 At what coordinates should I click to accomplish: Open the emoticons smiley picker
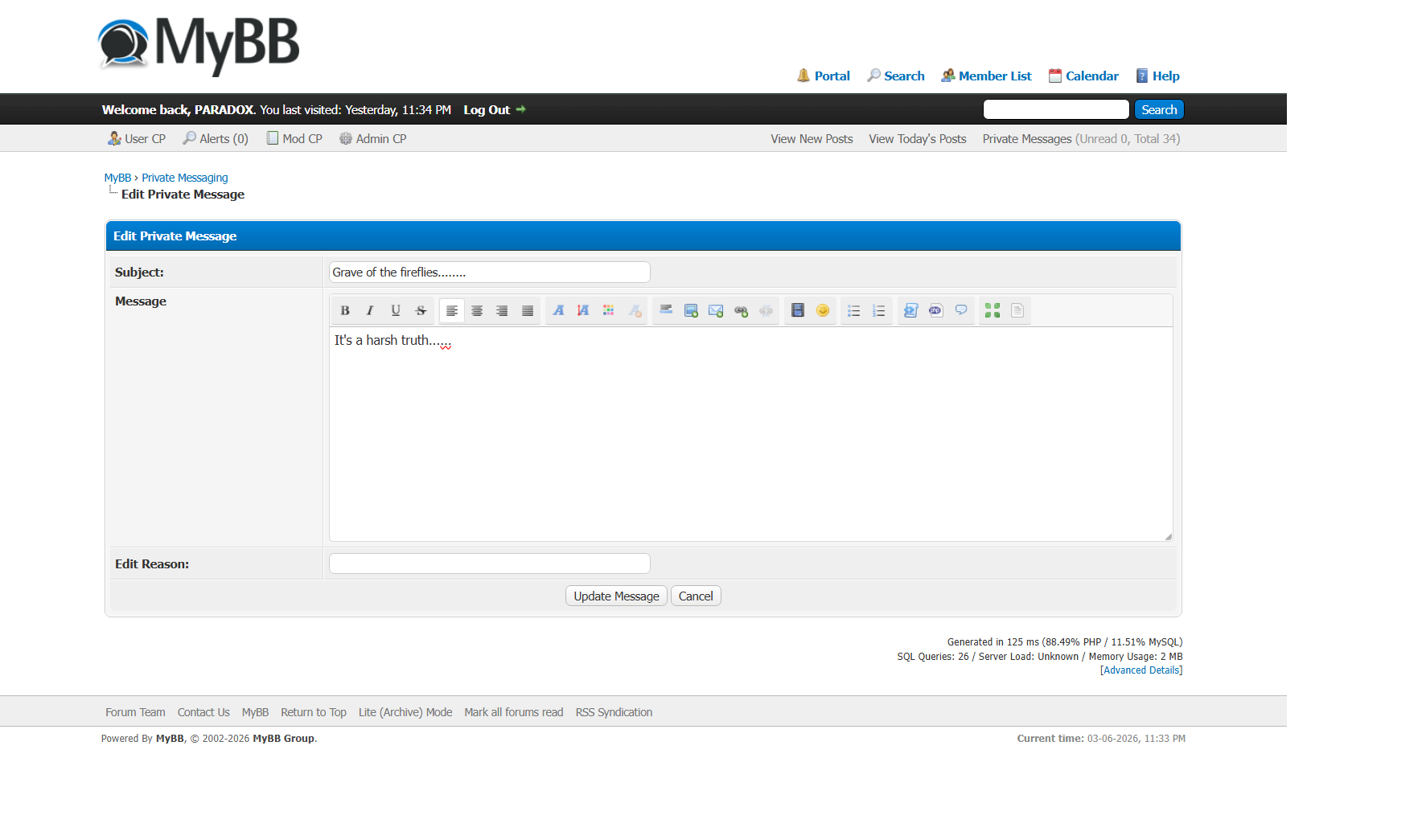pos(823,310)
